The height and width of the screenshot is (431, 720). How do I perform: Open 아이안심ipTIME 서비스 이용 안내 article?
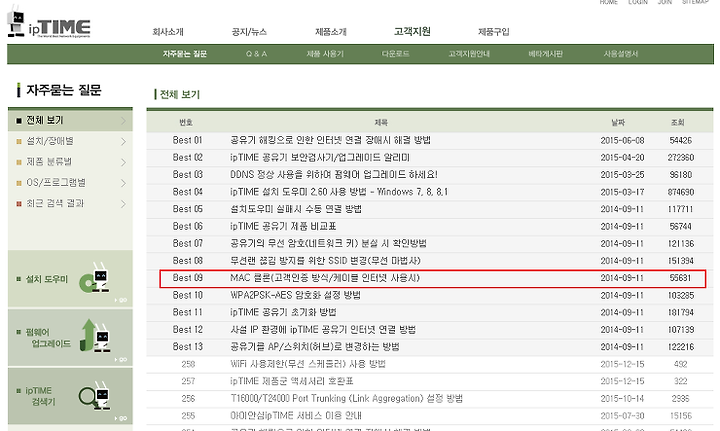pyautogui.click(x=296, y=415)
